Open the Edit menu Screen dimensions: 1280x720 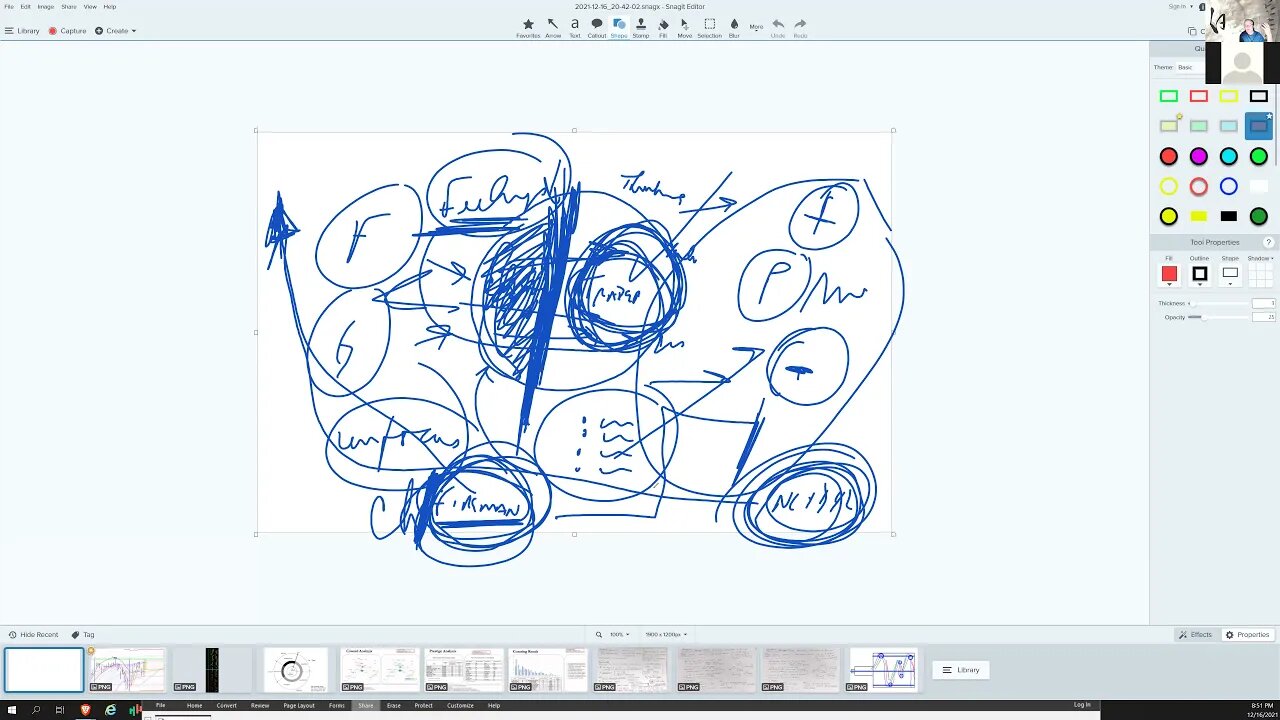25,6
